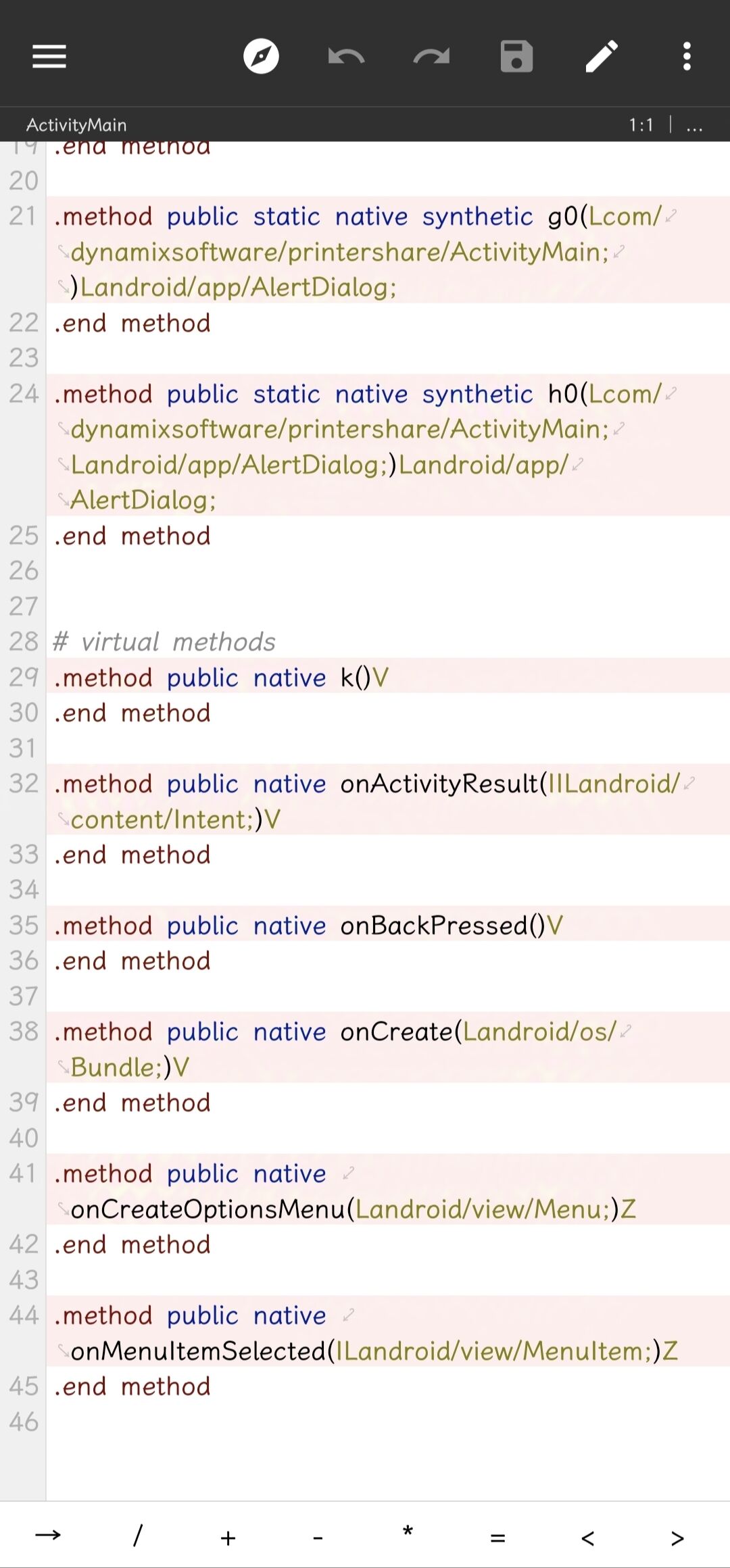Save the file with floppy icon
The image size is (730, 1568).
pyautogui.click(x=516, y=56)
